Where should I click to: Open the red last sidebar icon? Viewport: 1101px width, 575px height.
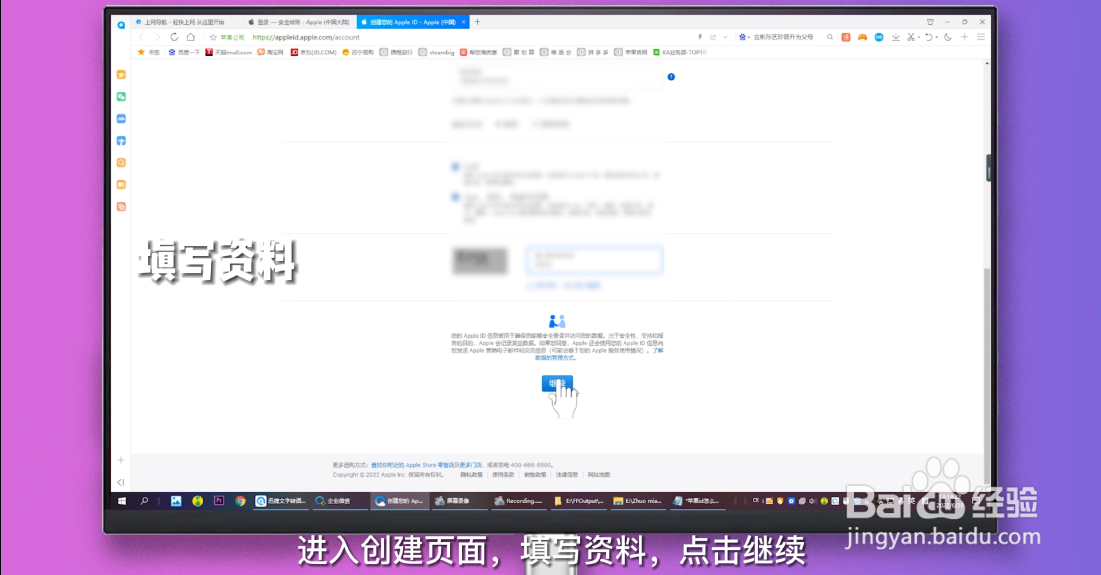[x=121, y=206]
